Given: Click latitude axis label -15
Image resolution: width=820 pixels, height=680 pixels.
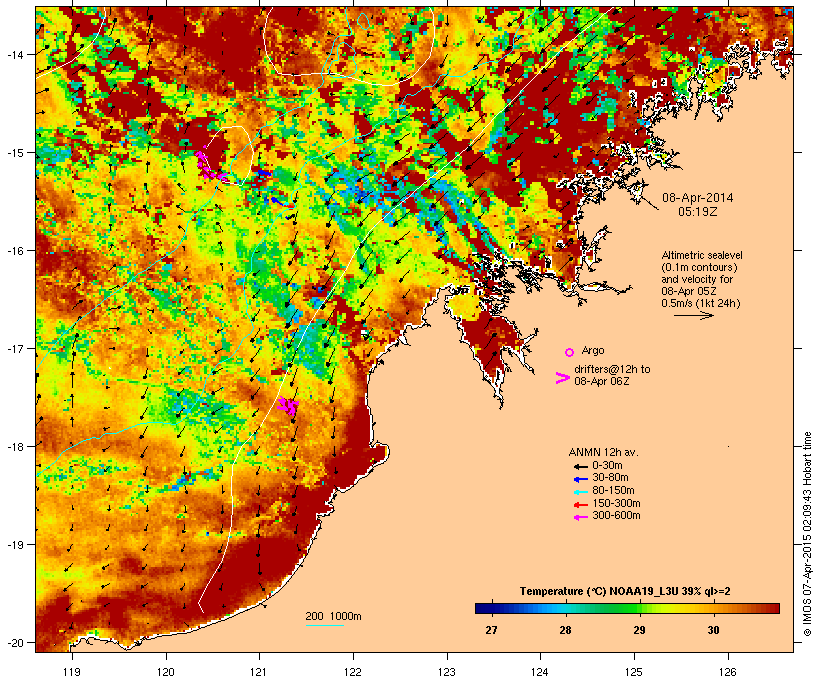Looking at the screenshot, I should point(15,153).
